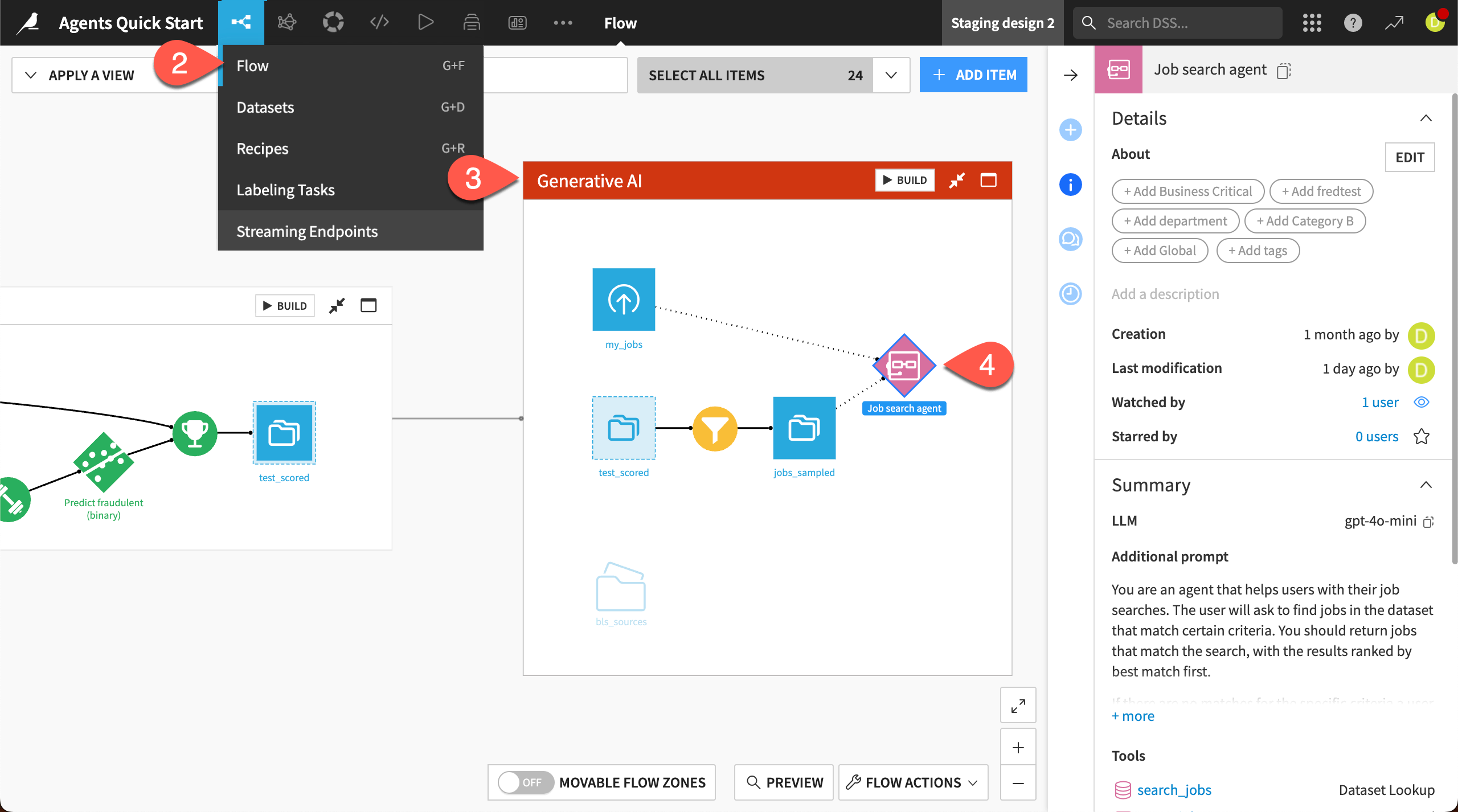Open the Select All Items dropdown arrow

890,75
